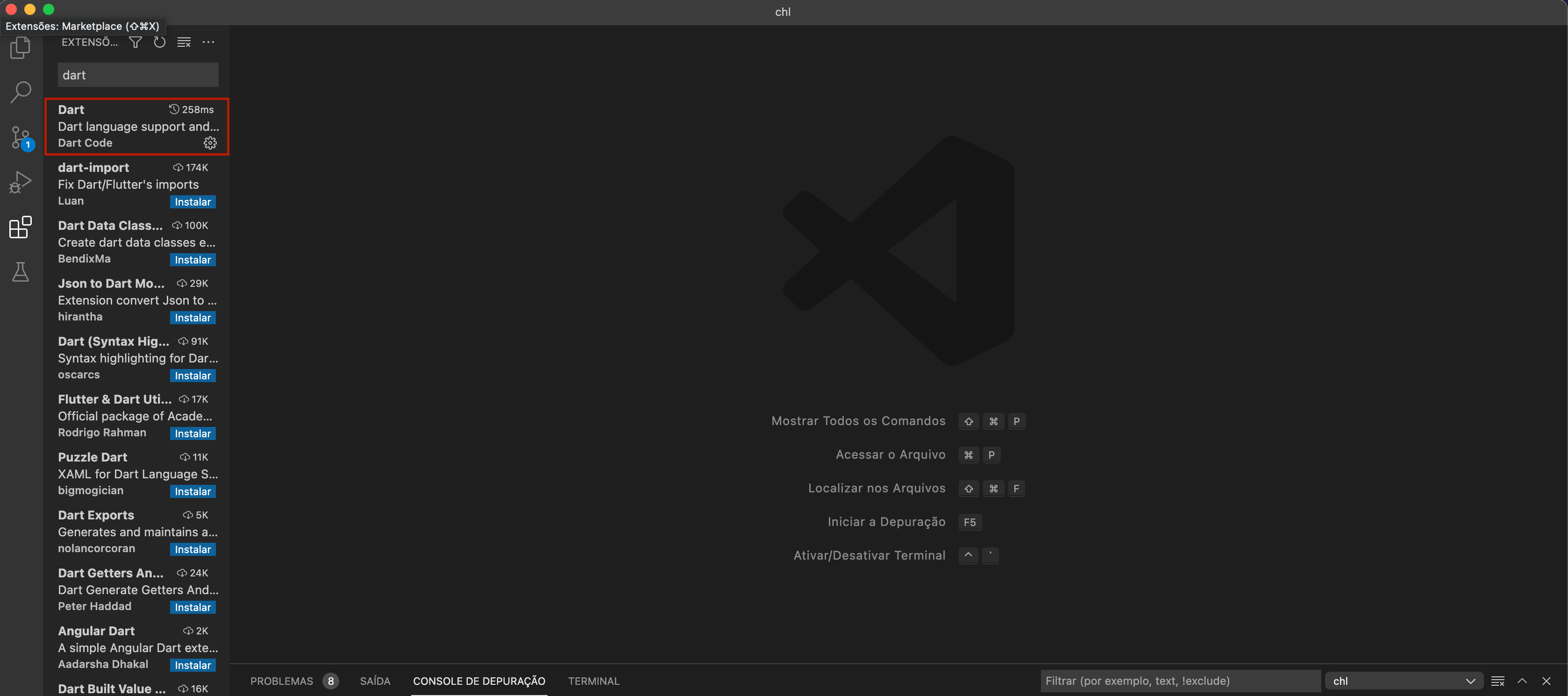
Task: Maximize the panel with the chevron
Action: [1522, 681]
